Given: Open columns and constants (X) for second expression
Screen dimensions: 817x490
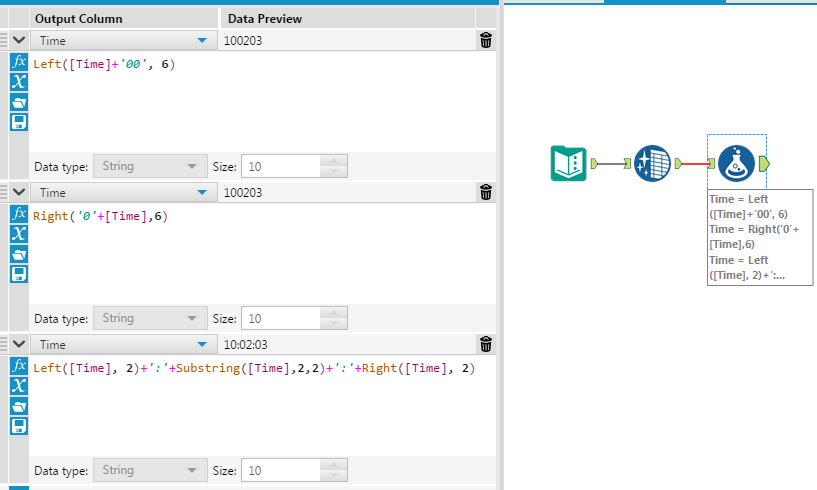Looking at the screenshot, I should [19, 234].
